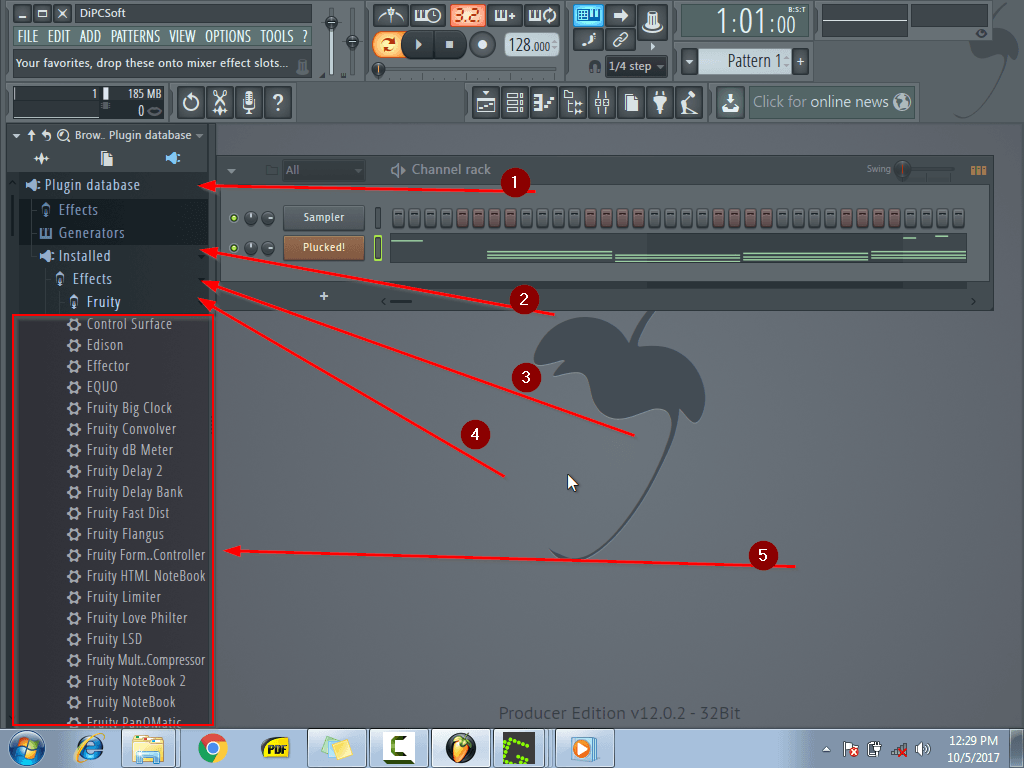1024x768 pixels.
Task: Toggle the 3.2 countdown before recording
Action: (467, 15)
